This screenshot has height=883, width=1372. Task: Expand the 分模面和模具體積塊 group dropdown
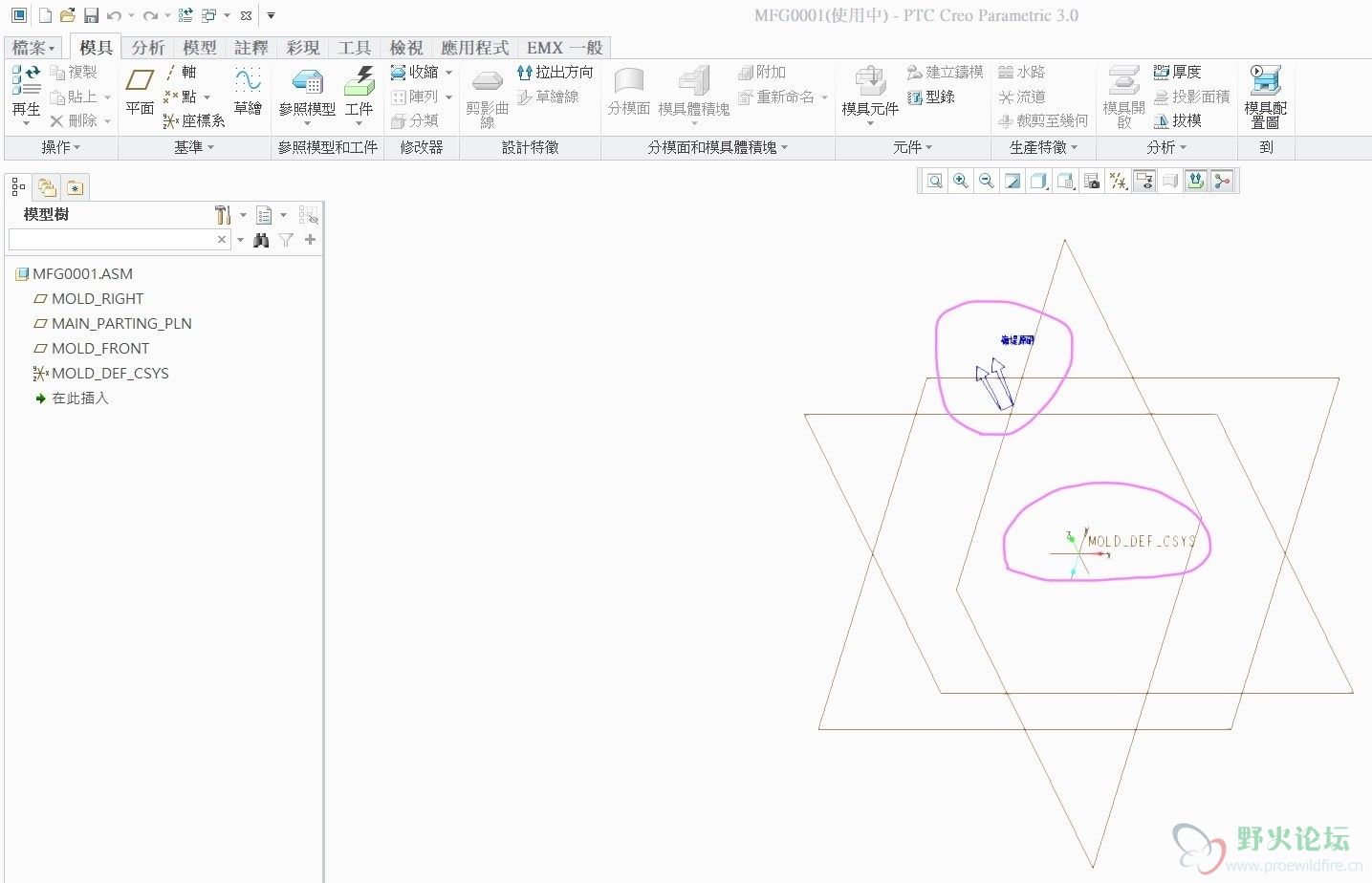[x=717, y=147]
